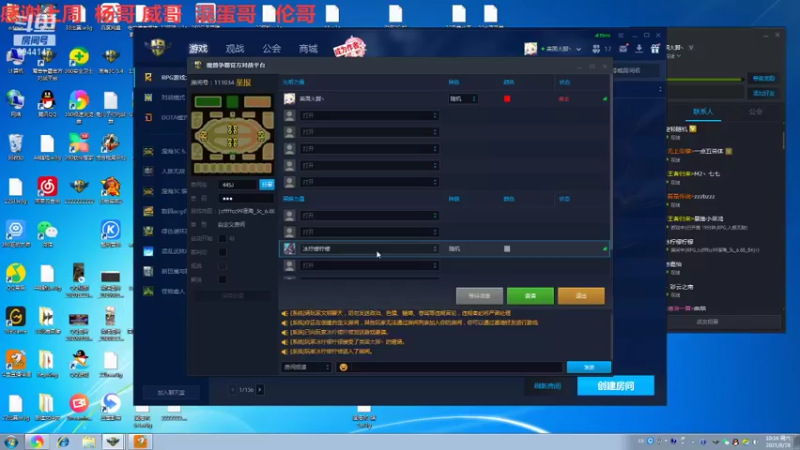Select the host player avatar in first slot
The image size is (800, 450).
point(289,98)
